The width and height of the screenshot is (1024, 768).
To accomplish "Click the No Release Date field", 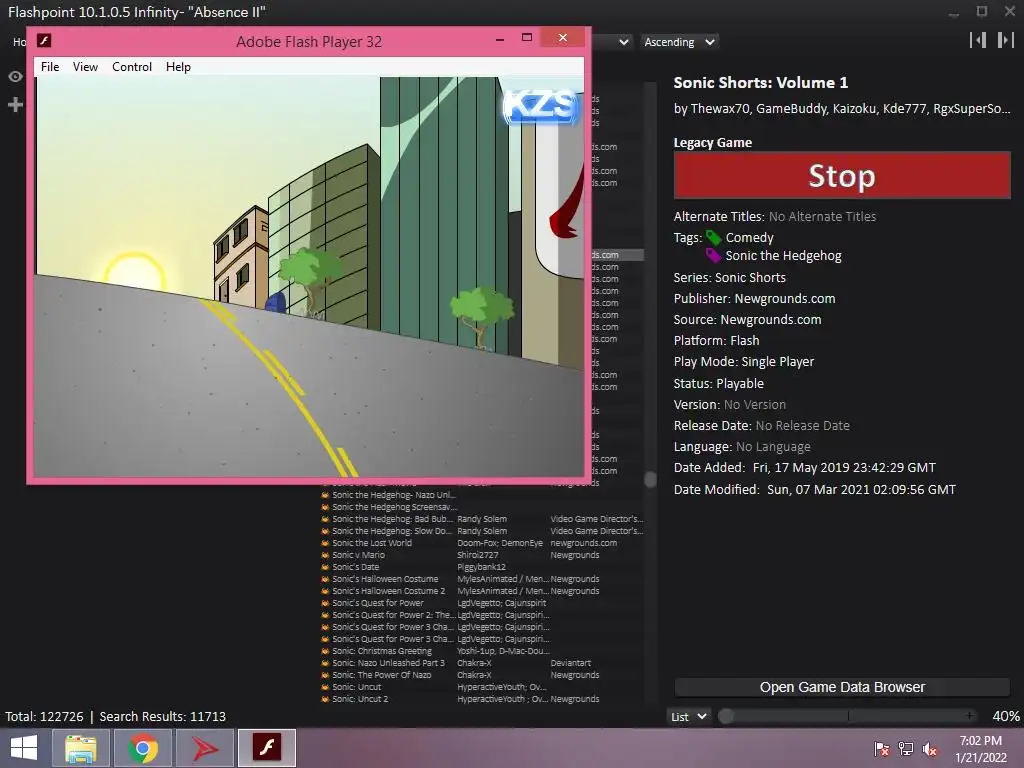I will point(803,426).
